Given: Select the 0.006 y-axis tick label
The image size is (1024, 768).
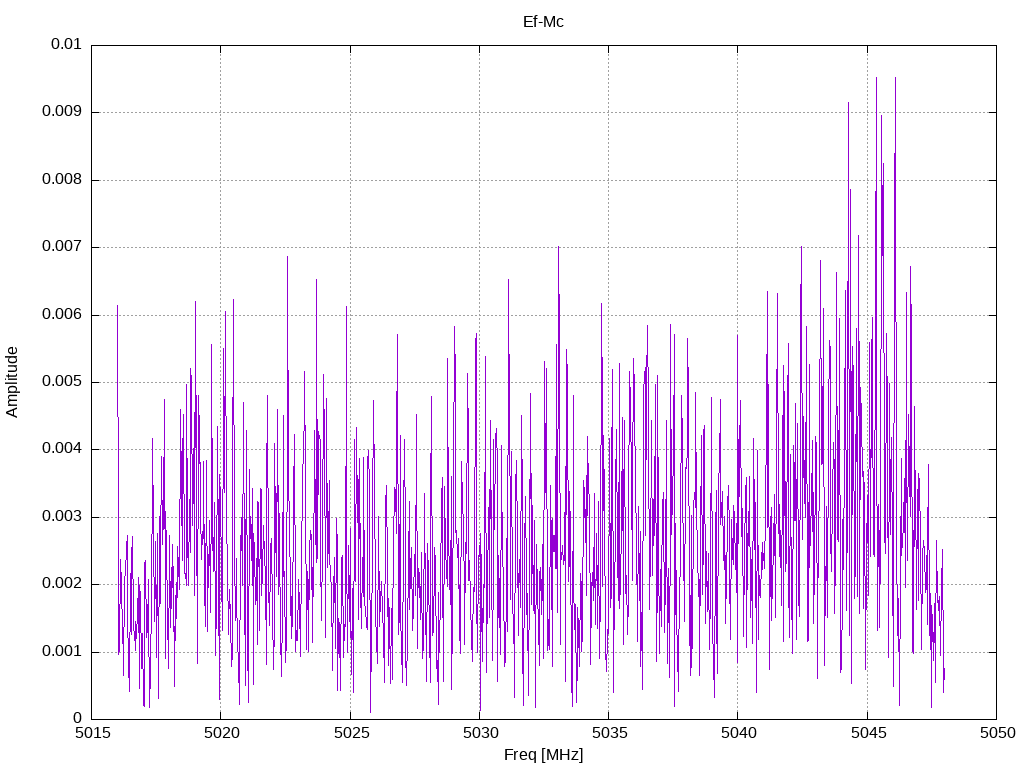Looking at the screenshot, I should click(61, 315).
